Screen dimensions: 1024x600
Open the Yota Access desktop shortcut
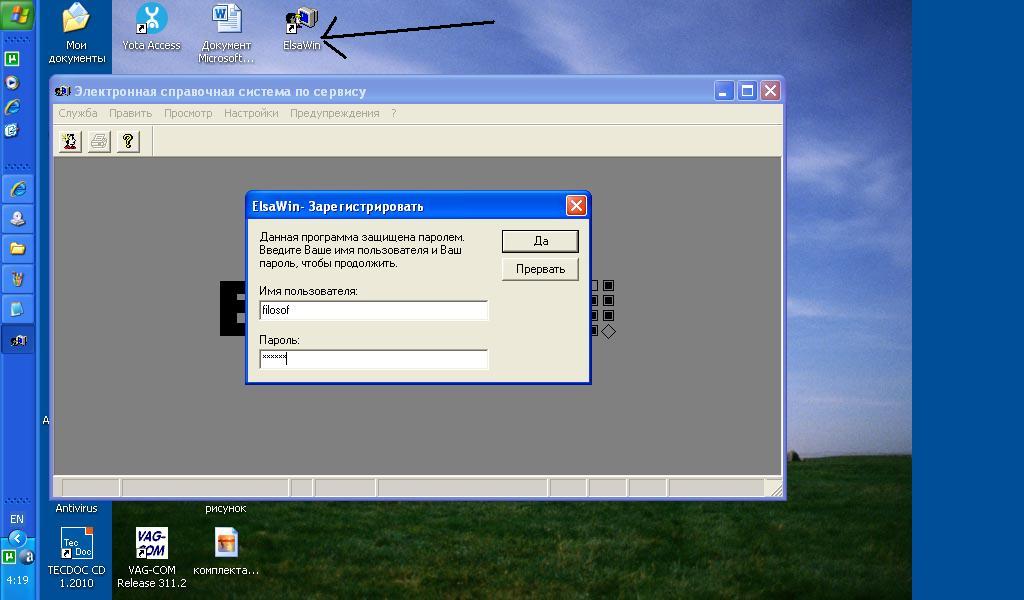click(x=151, y=21)
